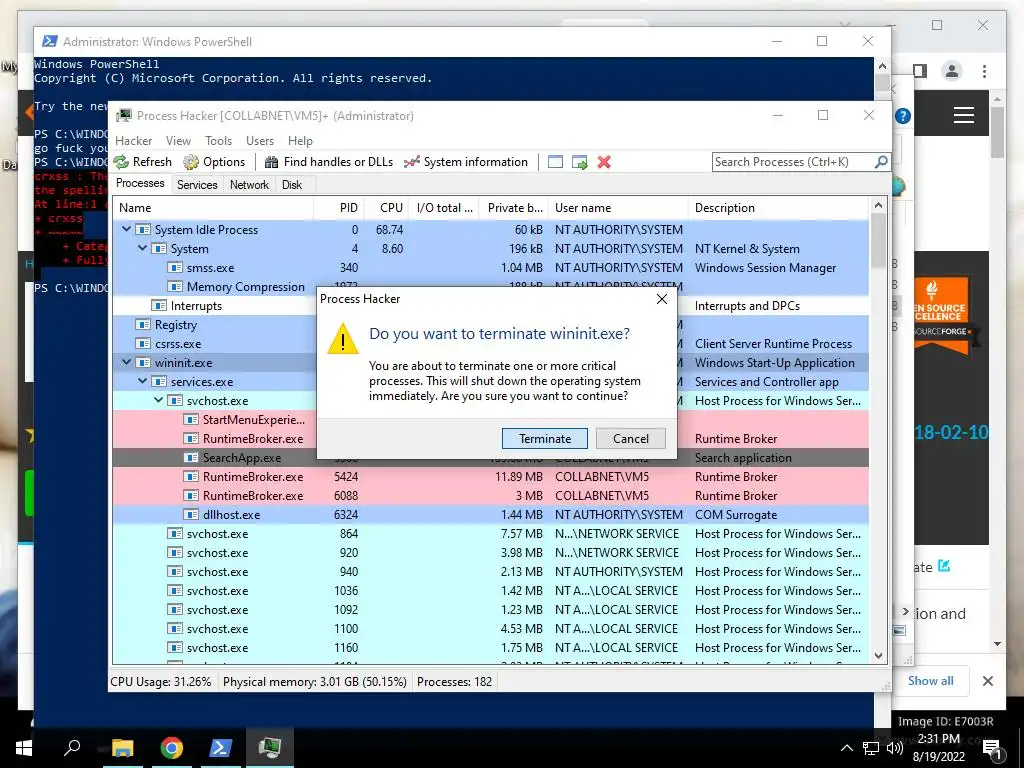This screenshot has height=768, width=1024.
Task: Click the volume speaker tray icon
Action: [x=895, y=748]
